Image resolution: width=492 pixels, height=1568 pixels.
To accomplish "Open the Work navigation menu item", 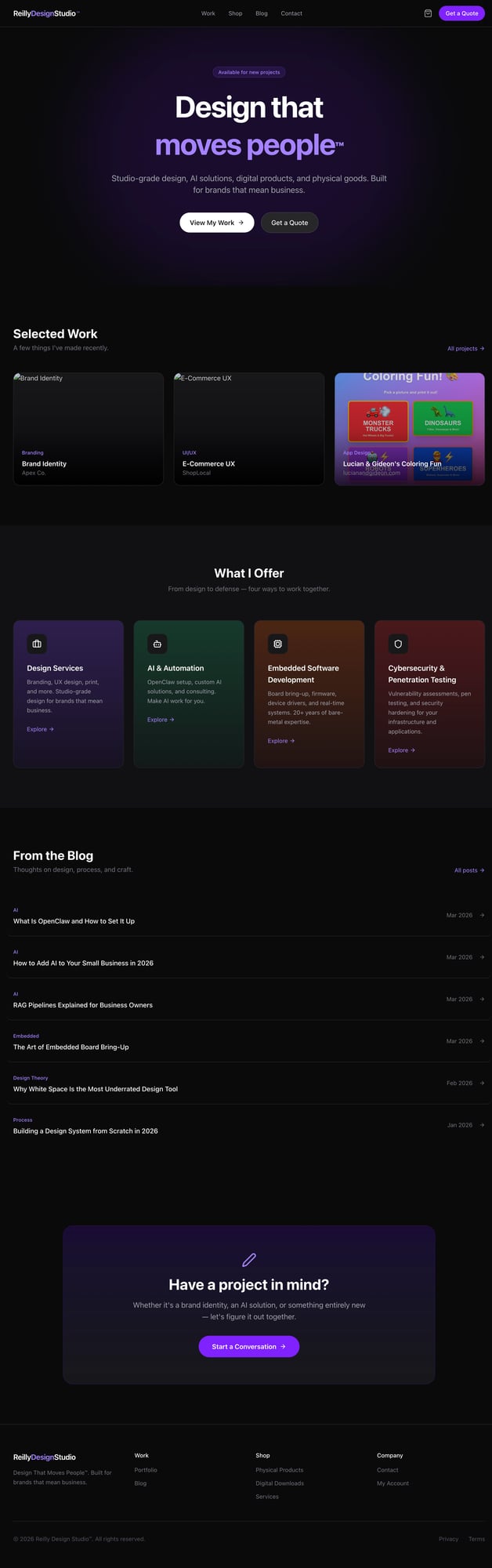I will point(208,13).
